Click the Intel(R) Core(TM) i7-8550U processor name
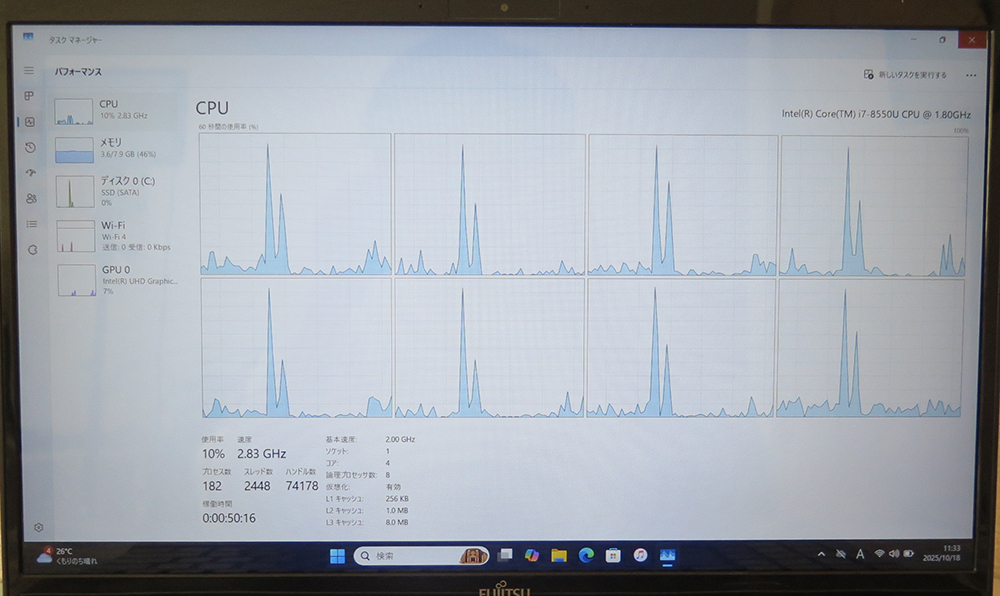The height and width of the screenshot is (596, 1000). coord(876,114)
